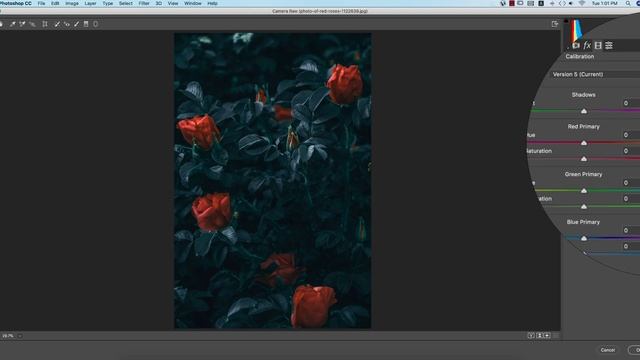Select the Graduated Filter tool
Viewport: 640px width, 360px height.
tap(86, 24)
